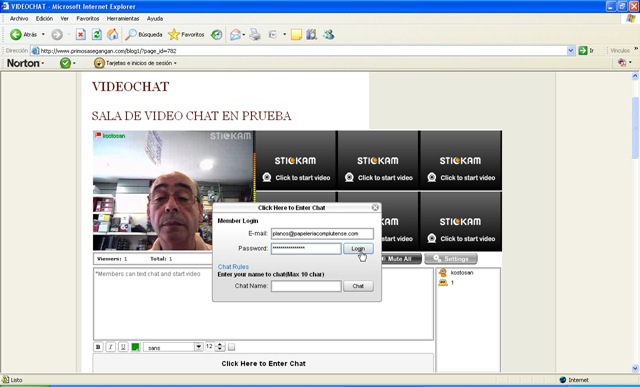
Task: Click the mail envelope toolbar icon
Action: tap(235, 35)
